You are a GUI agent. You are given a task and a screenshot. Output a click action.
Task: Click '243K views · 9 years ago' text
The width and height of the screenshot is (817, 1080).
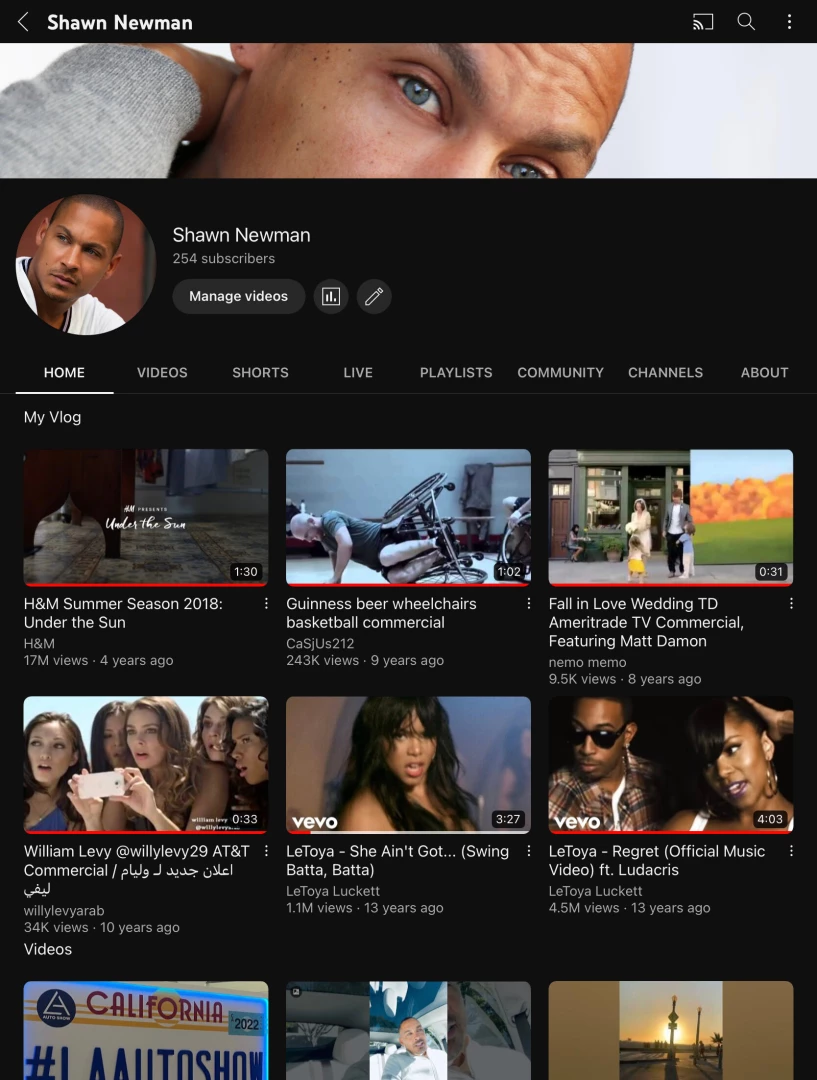coord(365,660)
